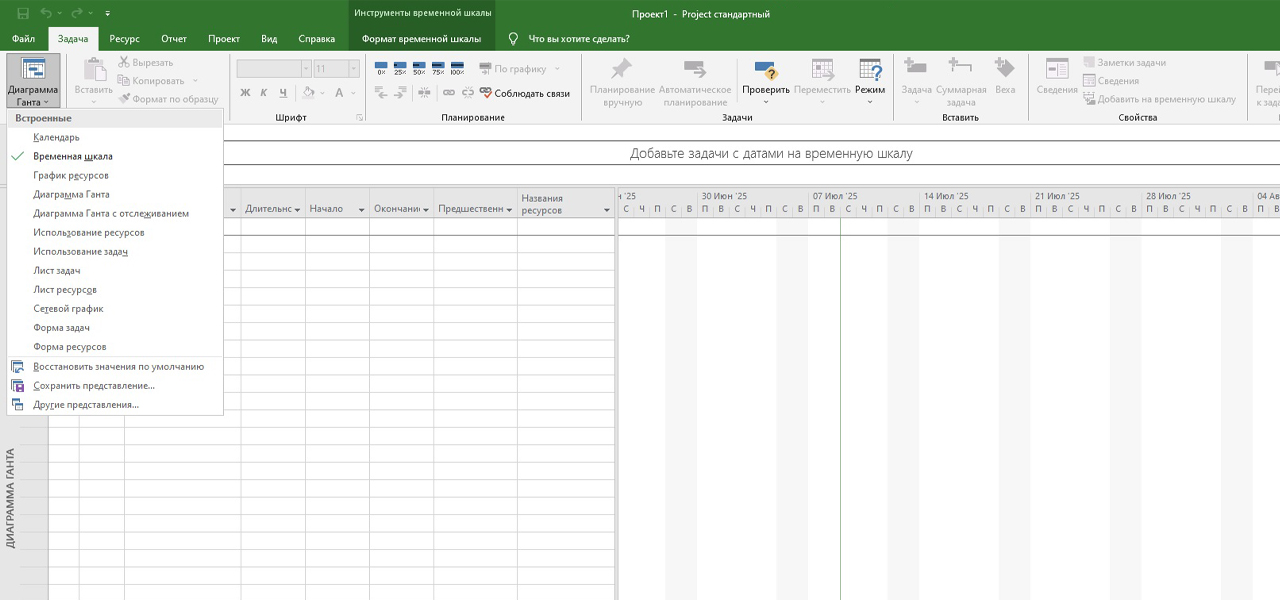Toggle Соблюдать связи option
The width and height of the screenshot is (1280, 600).
pyautogui.click(x=524, y=93)
